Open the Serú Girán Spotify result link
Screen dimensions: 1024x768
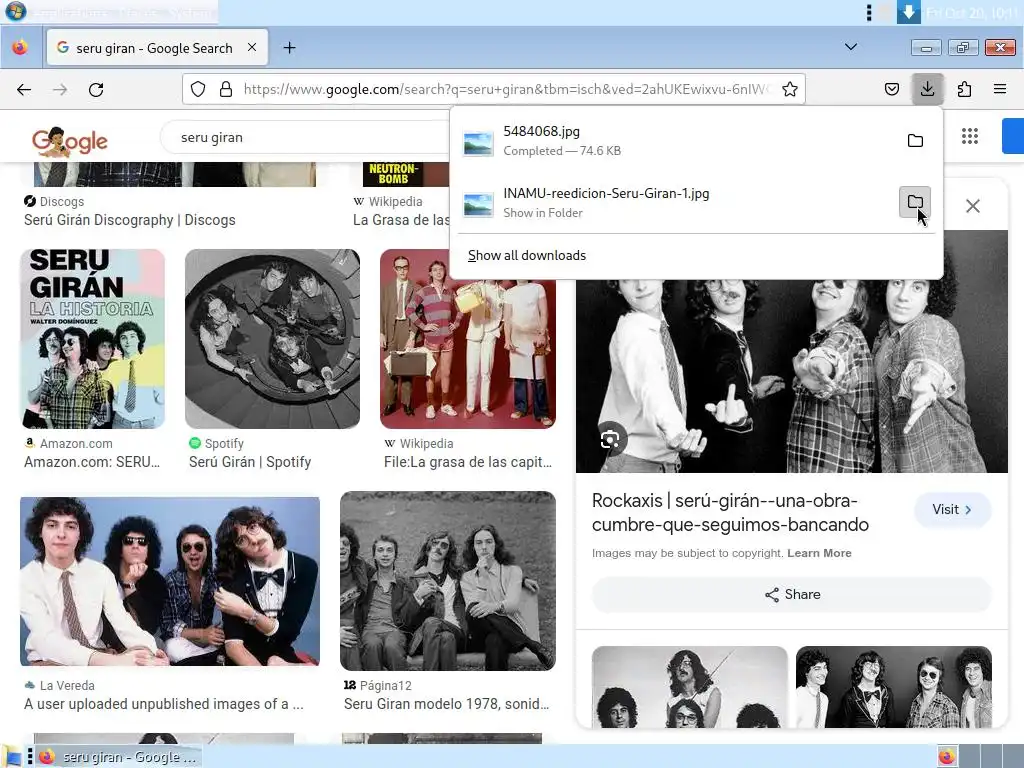(x=250, y=462)
